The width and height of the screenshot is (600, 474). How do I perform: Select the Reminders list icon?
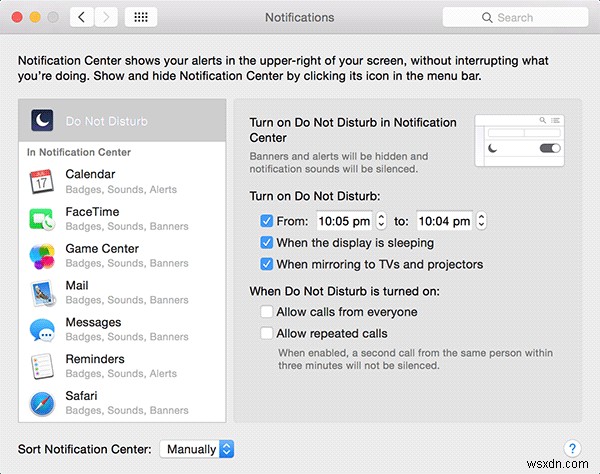[42, 366]
